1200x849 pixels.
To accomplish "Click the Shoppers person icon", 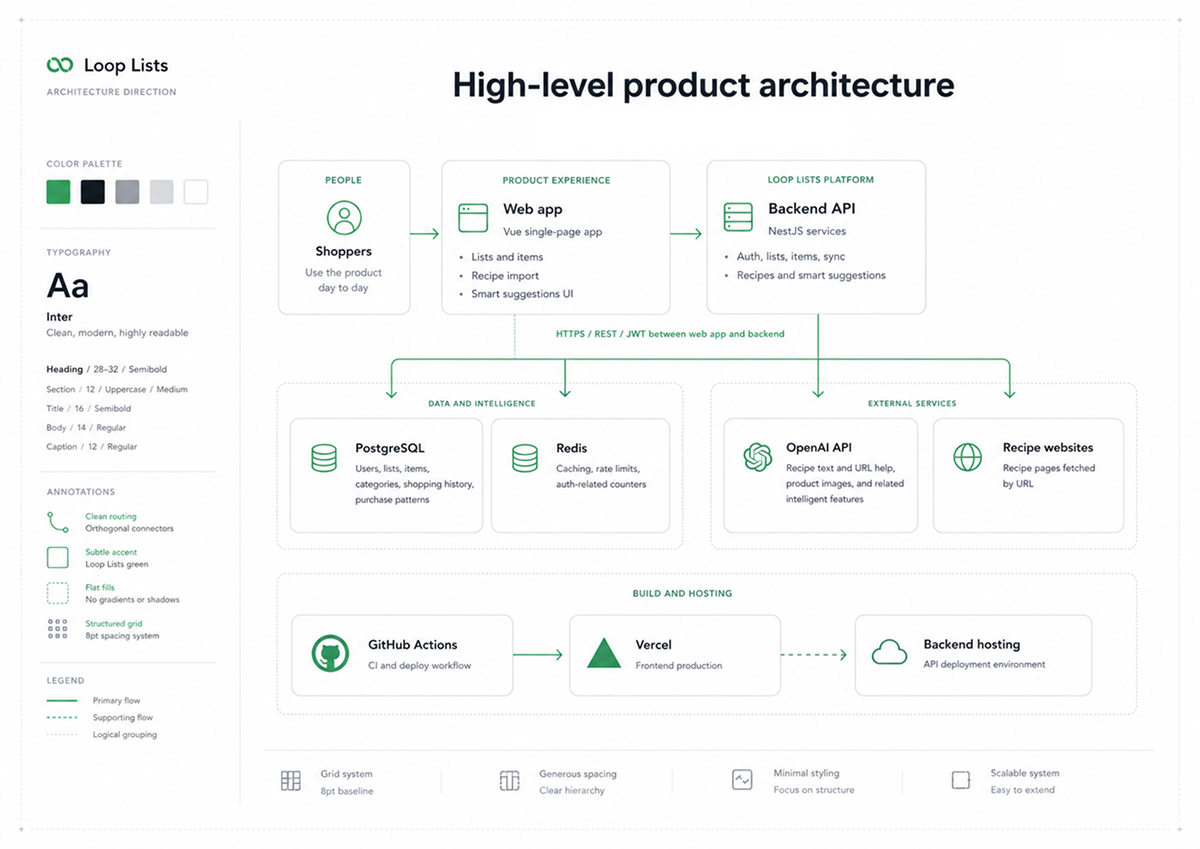I will click(x=344, y=218).
